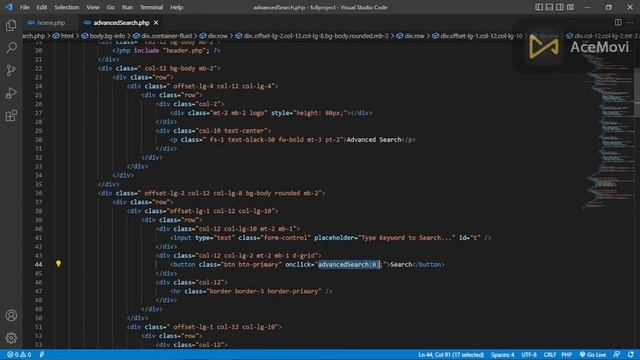Click 'border border-3 border-primary' class on line 47
This screenshot has height=360, width=640.
[264, 291]
